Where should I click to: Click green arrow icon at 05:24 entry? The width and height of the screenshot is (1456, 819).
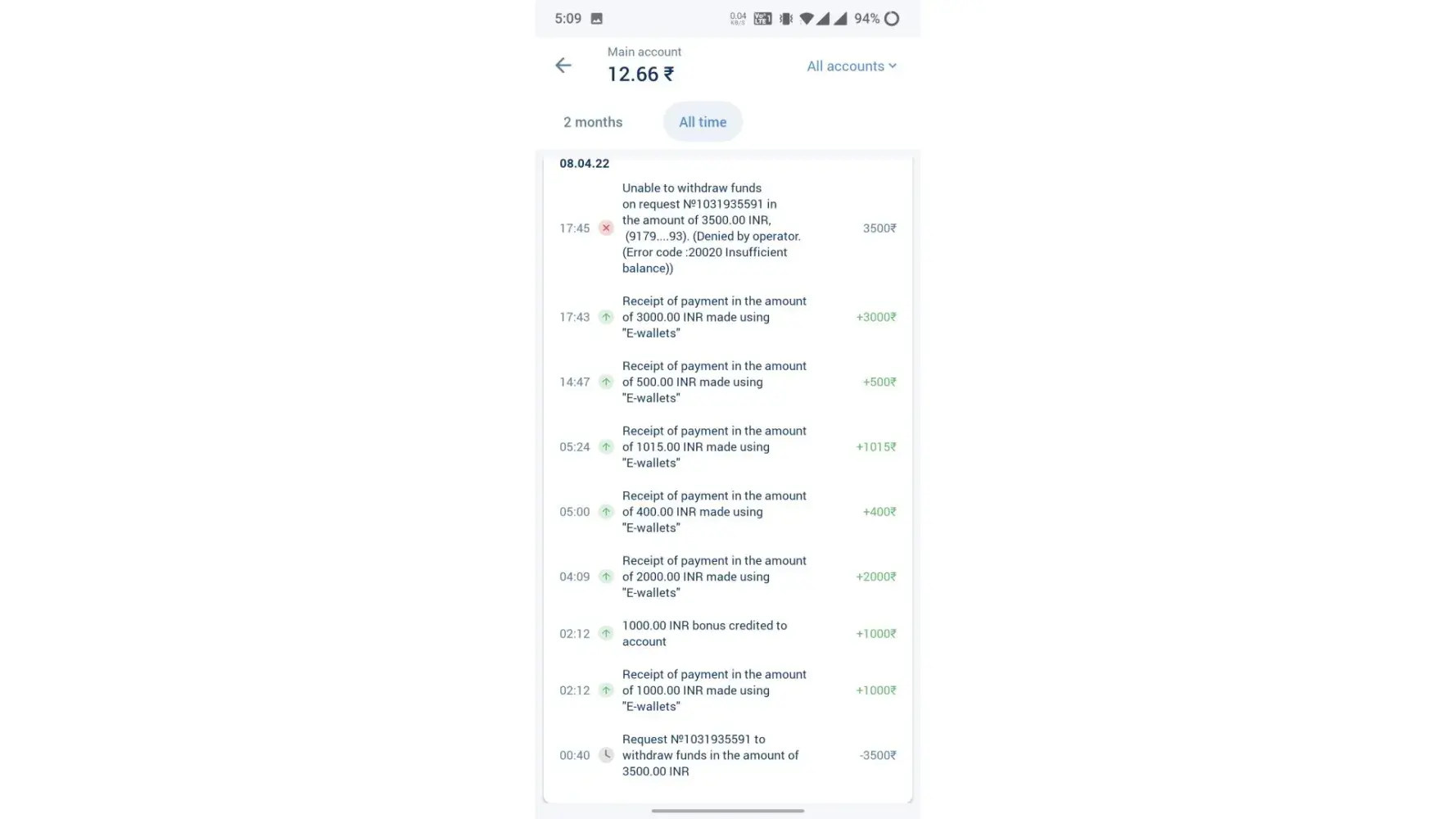pos(606,447)
